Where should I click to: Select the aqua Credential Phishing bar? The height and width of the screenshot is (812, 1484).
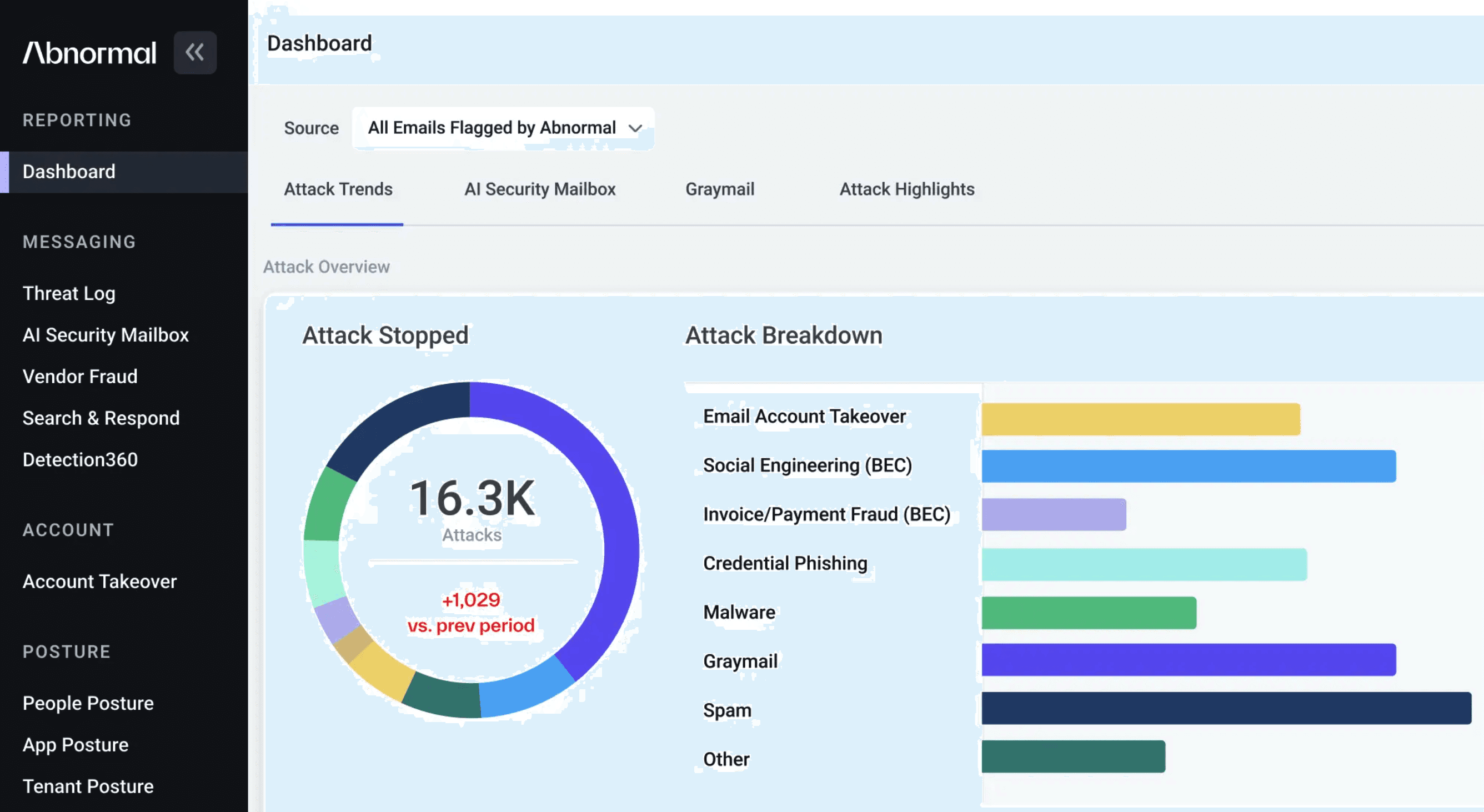pos(1144,564)
